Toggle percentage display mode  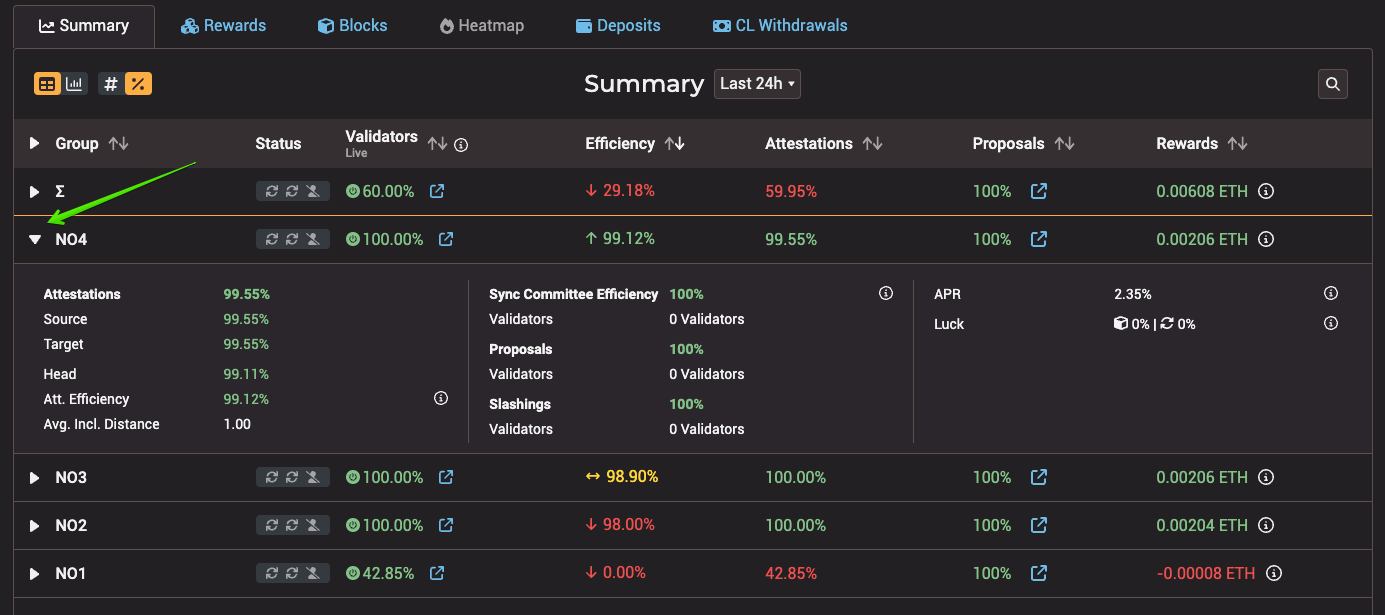tap(138, 84)
